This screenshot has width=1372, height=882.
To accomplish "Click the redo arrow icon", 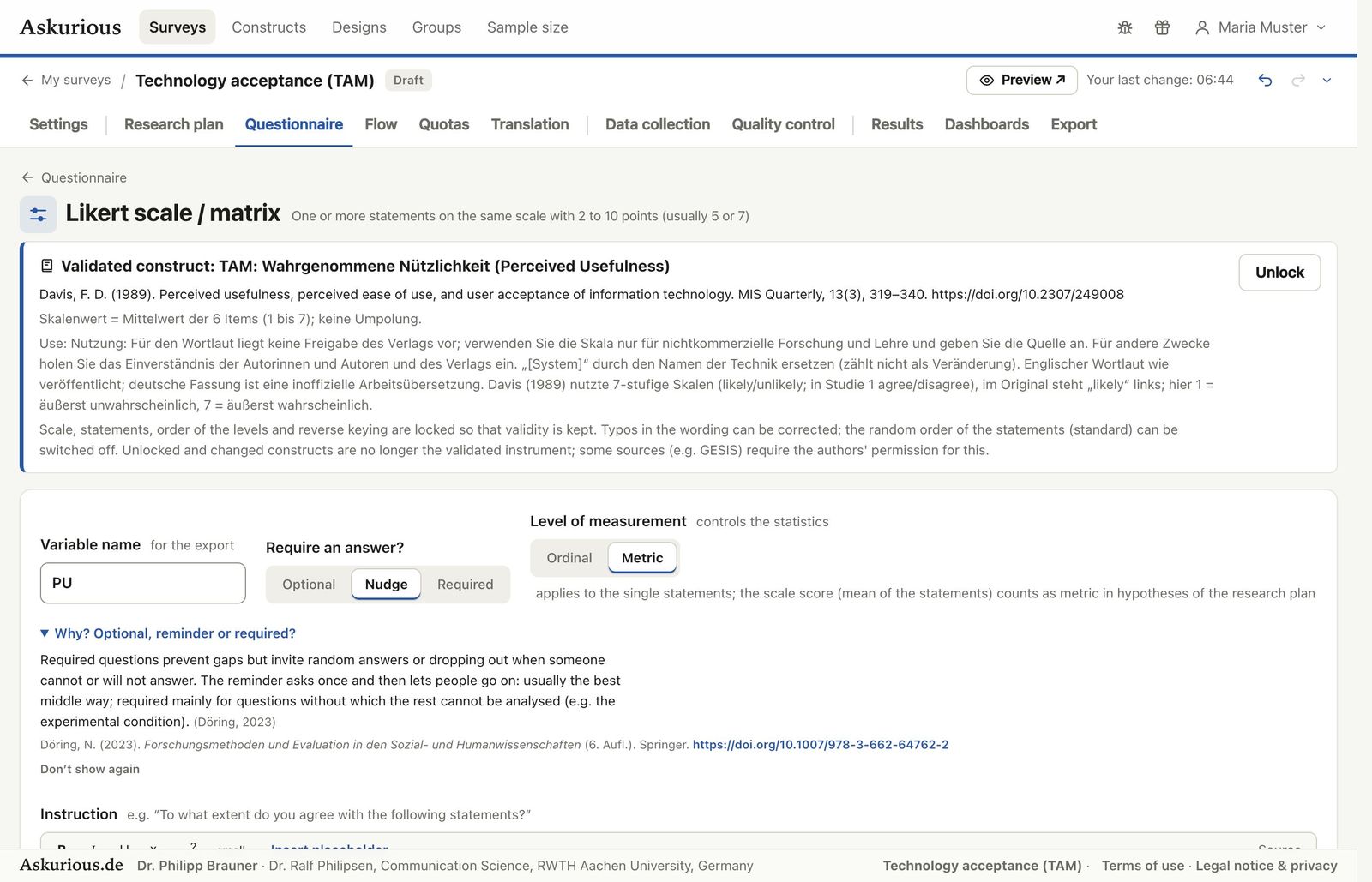I will [x=1298, y=80].
